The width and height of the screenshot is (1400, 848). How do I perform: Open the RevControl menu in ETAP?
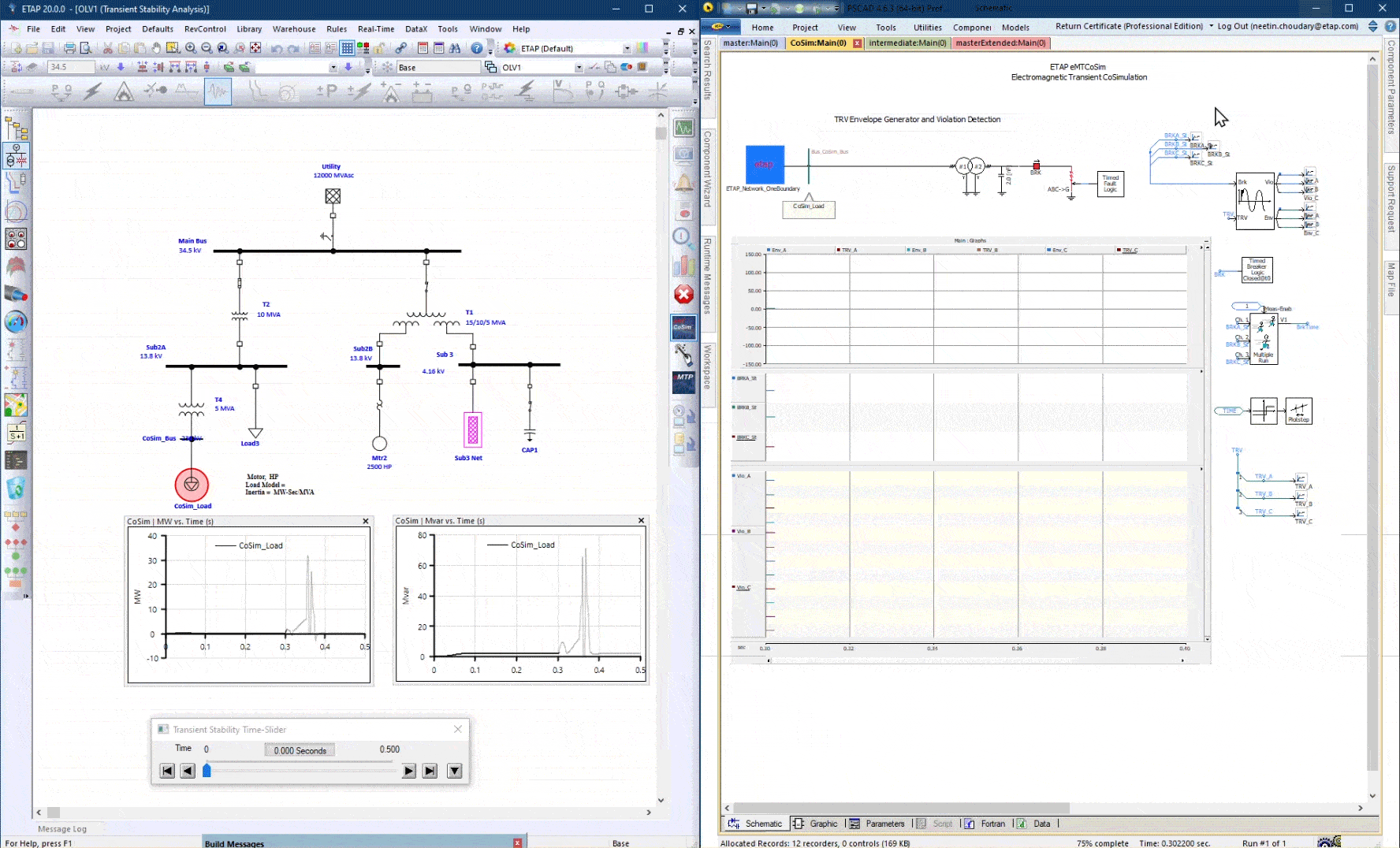pyautogui.click(x=205, y=29)
